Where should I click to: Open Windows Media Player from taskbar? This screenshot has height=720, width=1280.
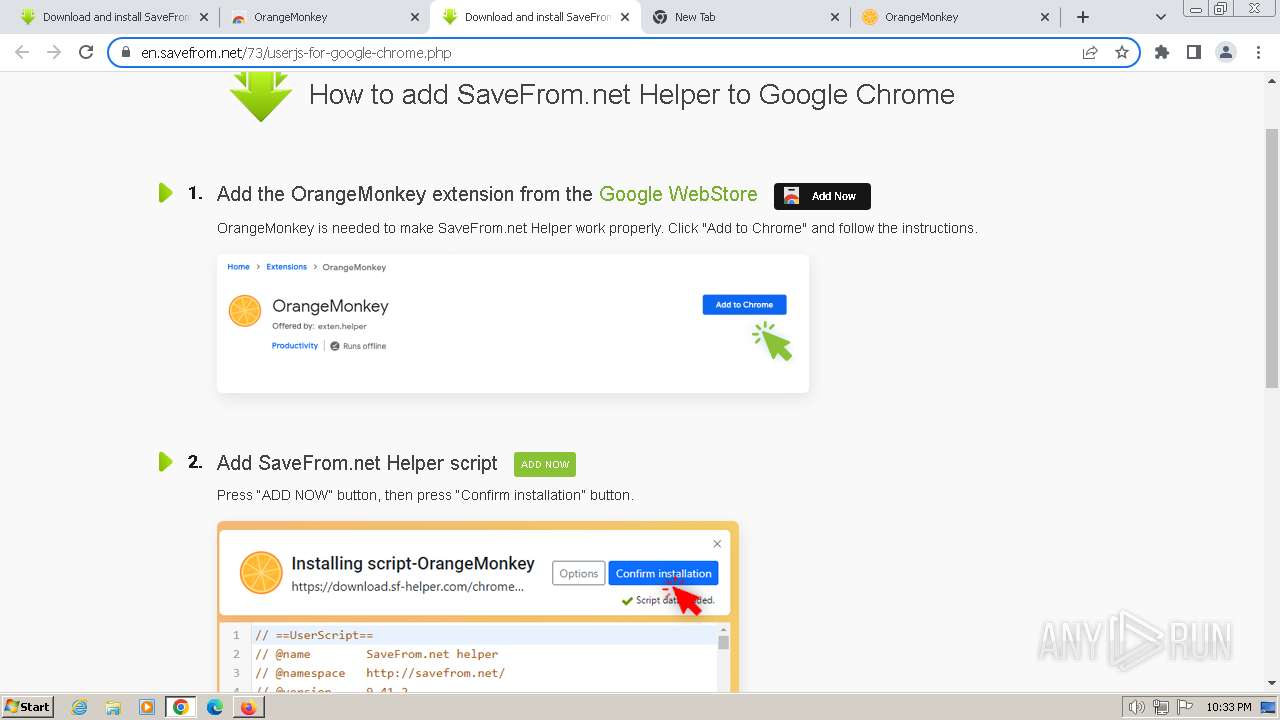(147, 707)
